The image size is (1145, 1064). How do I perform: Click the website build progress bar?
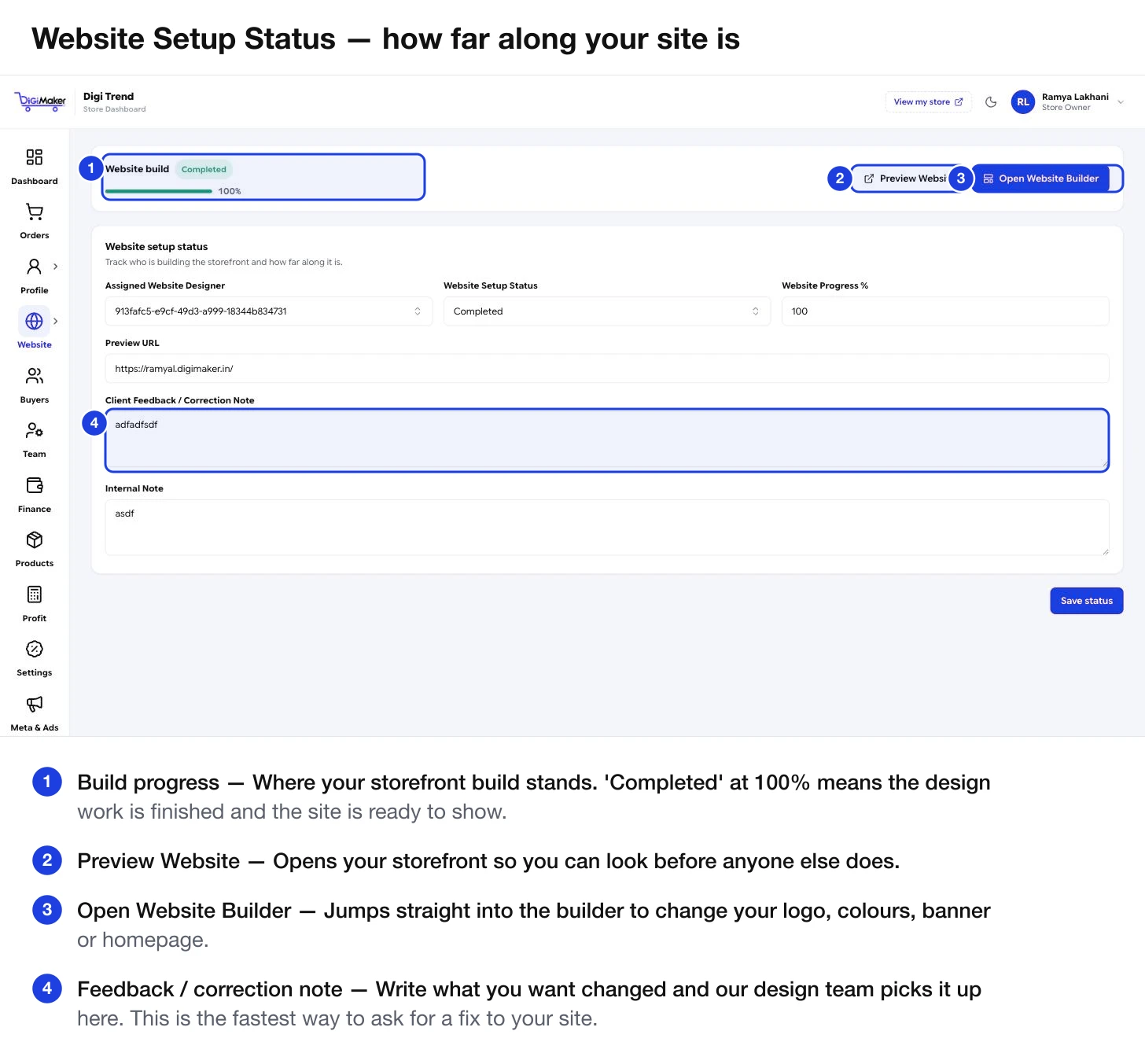tap(159, 191)
